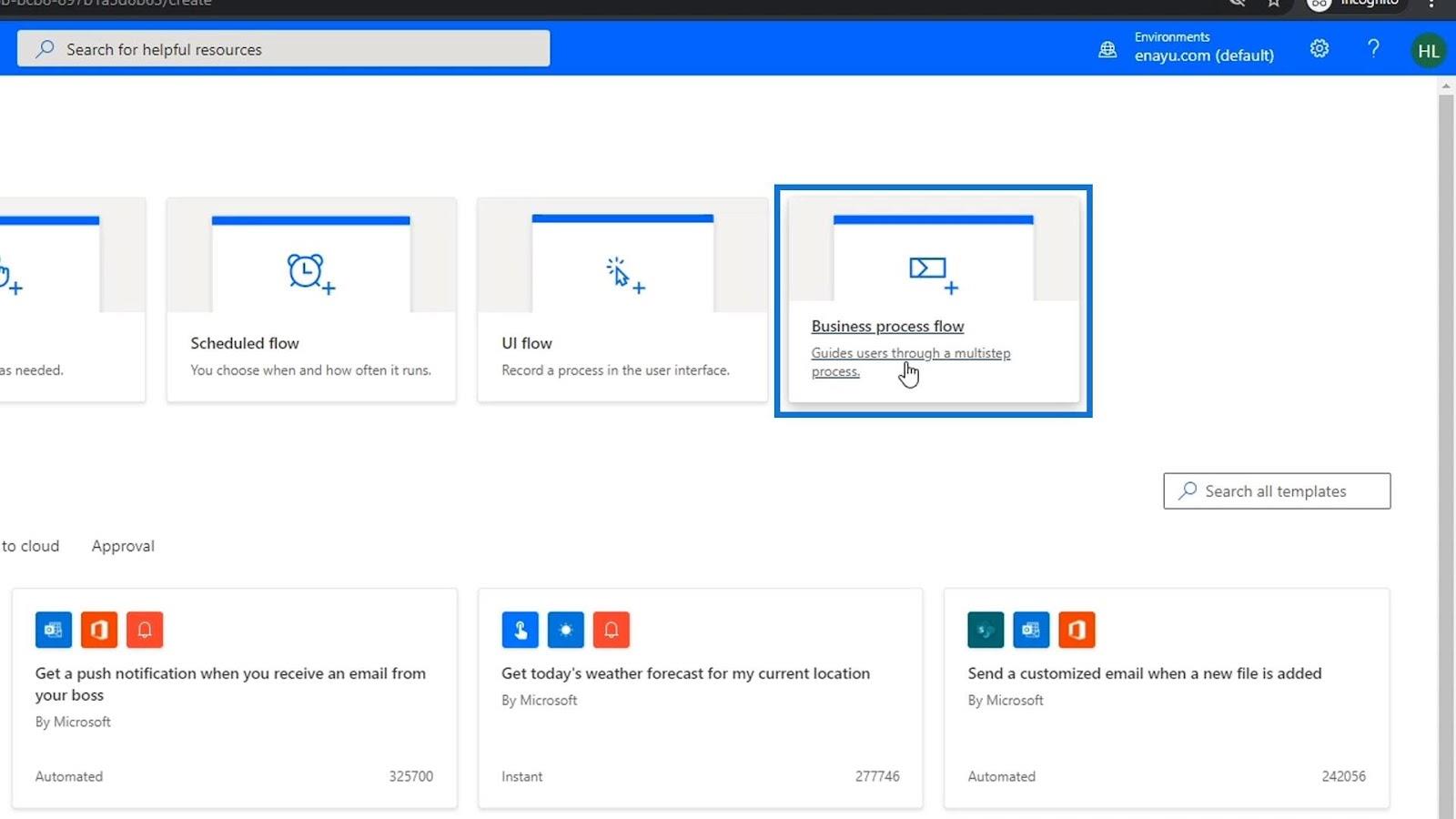Viewport: 1456px width, 819px height.
Task: Click the scrollbar up arrow
Action: [1446, 86]
